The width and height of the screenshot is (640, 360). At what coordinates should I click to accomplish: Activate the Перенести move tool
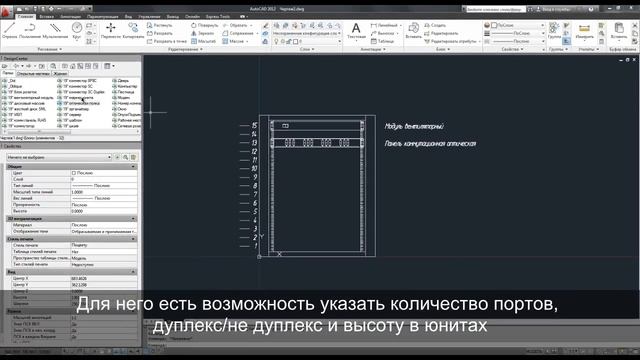111,31
